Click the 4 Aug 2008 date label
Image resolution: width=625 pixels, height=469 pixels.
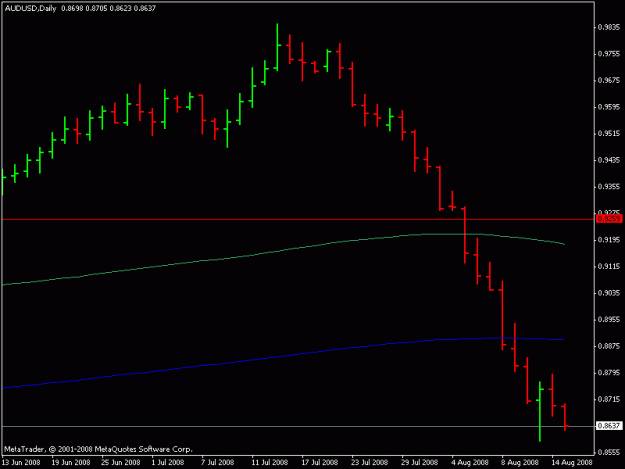tap(470, 463)
